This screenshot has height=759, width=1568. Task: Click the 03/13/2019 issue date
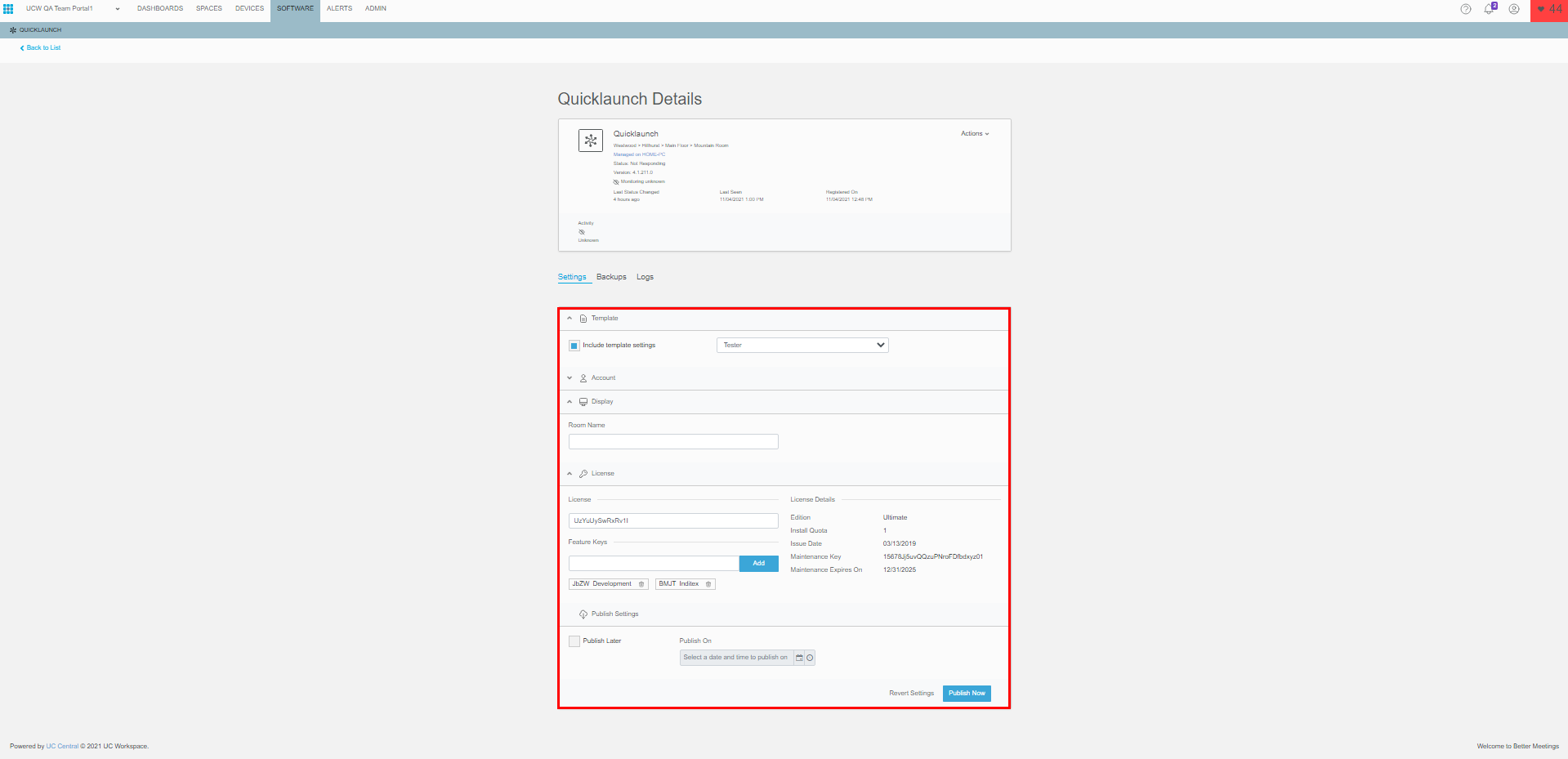coord(899,544)
